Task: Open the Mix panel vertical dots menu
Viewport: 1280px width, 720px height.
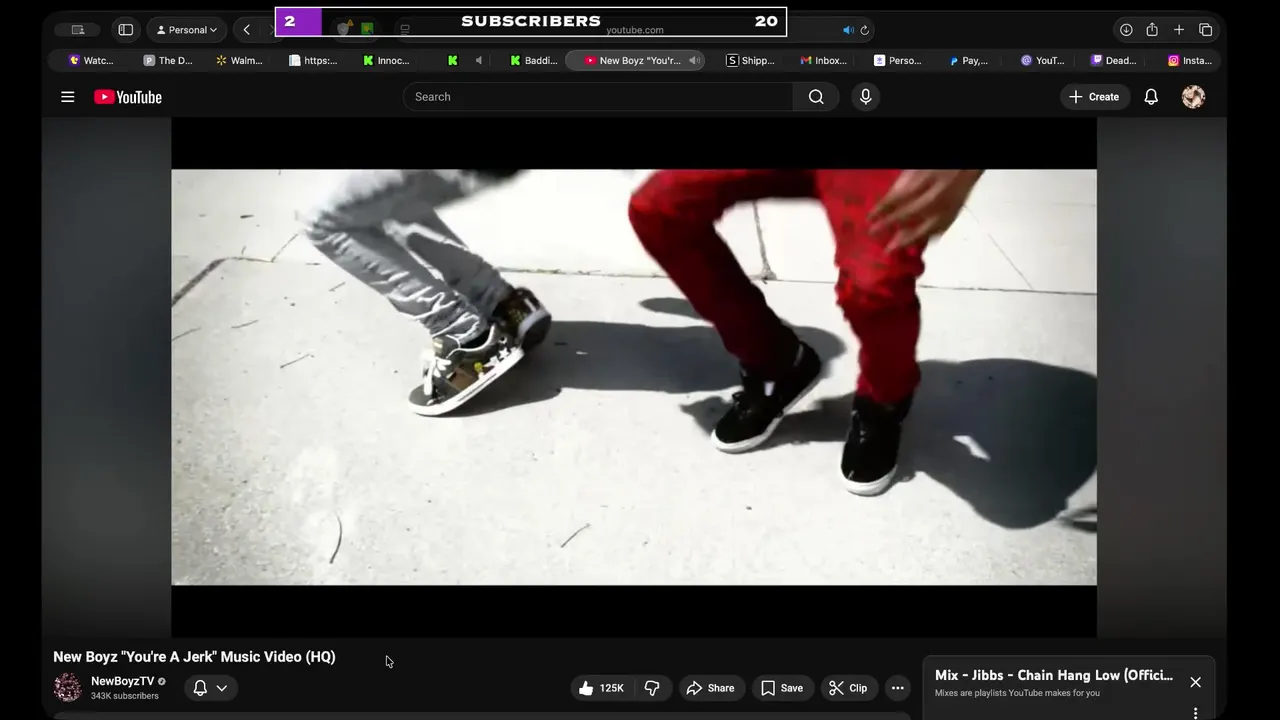Action: pyautogui.click(x=1195, y=713)
